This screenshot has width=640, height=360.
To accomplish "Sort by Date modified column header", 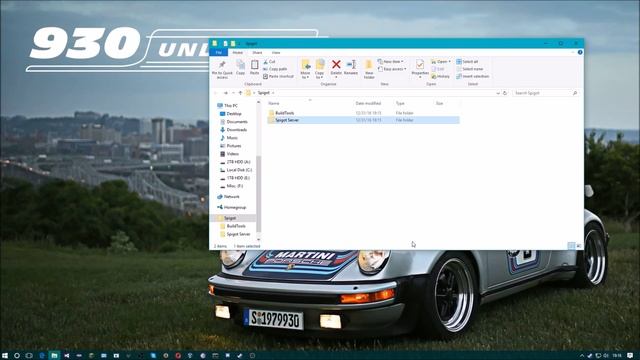I will tap(368, 104).
